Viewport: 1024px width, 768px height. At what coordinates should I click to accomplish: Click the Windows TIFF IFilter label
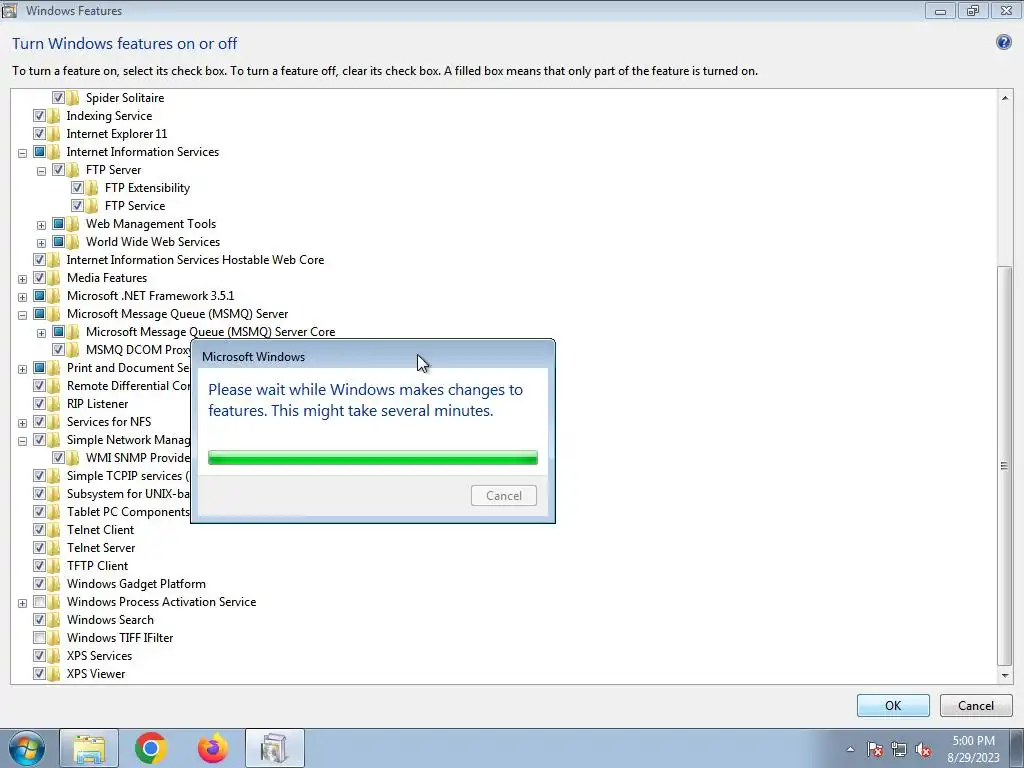pyautogui.click(x=120, y=637)
